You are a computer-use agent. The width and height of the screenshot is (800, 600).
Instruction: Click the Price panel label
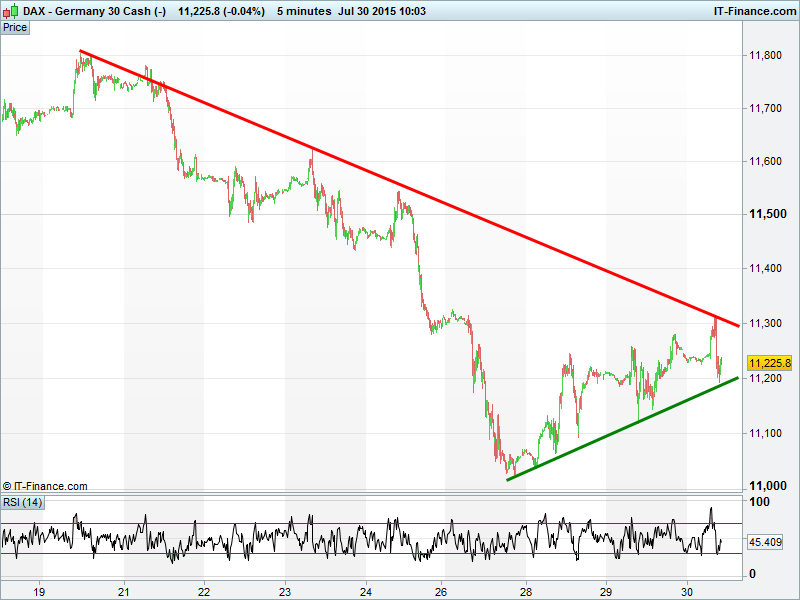coord(15,27)
